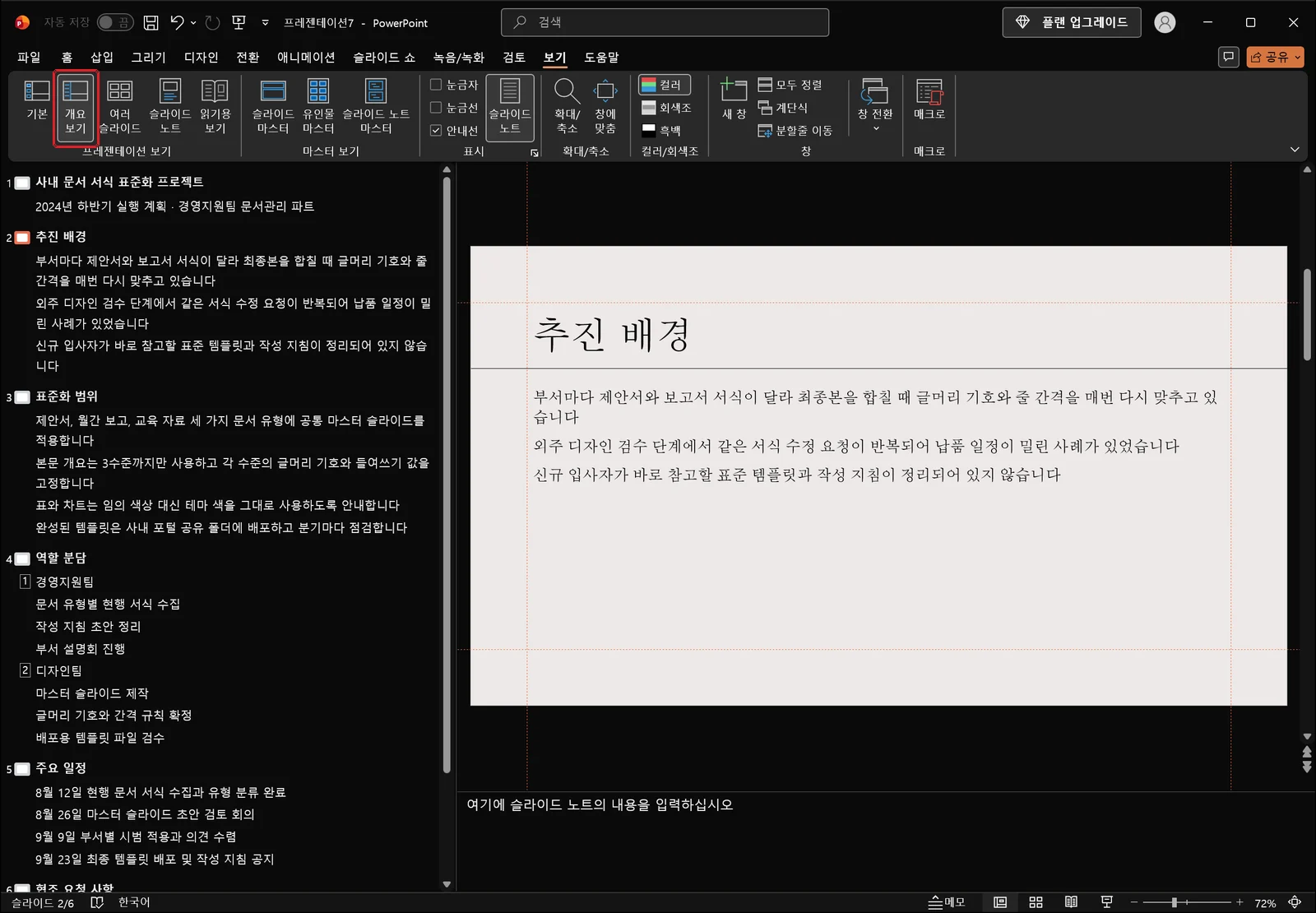Select Color (컬러) mode

[x=664, y=85]
